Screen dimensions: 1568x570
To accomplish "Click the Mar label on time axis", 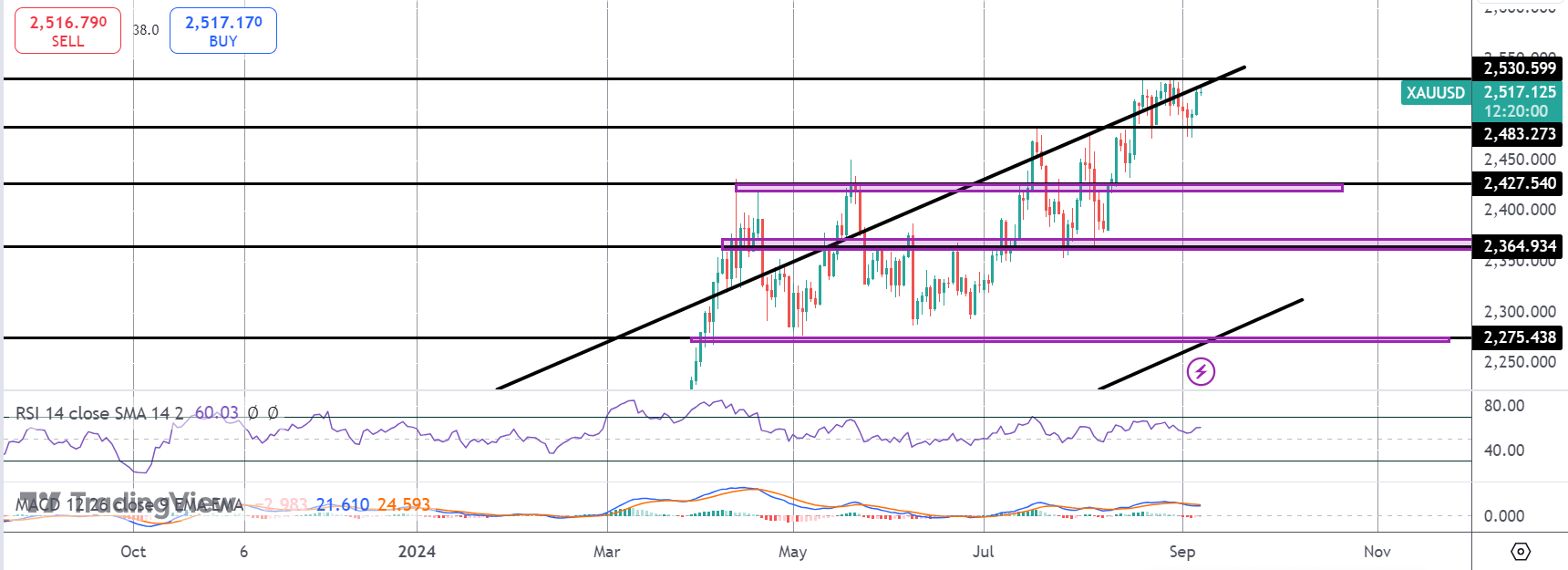I will [x=606, y=552].
